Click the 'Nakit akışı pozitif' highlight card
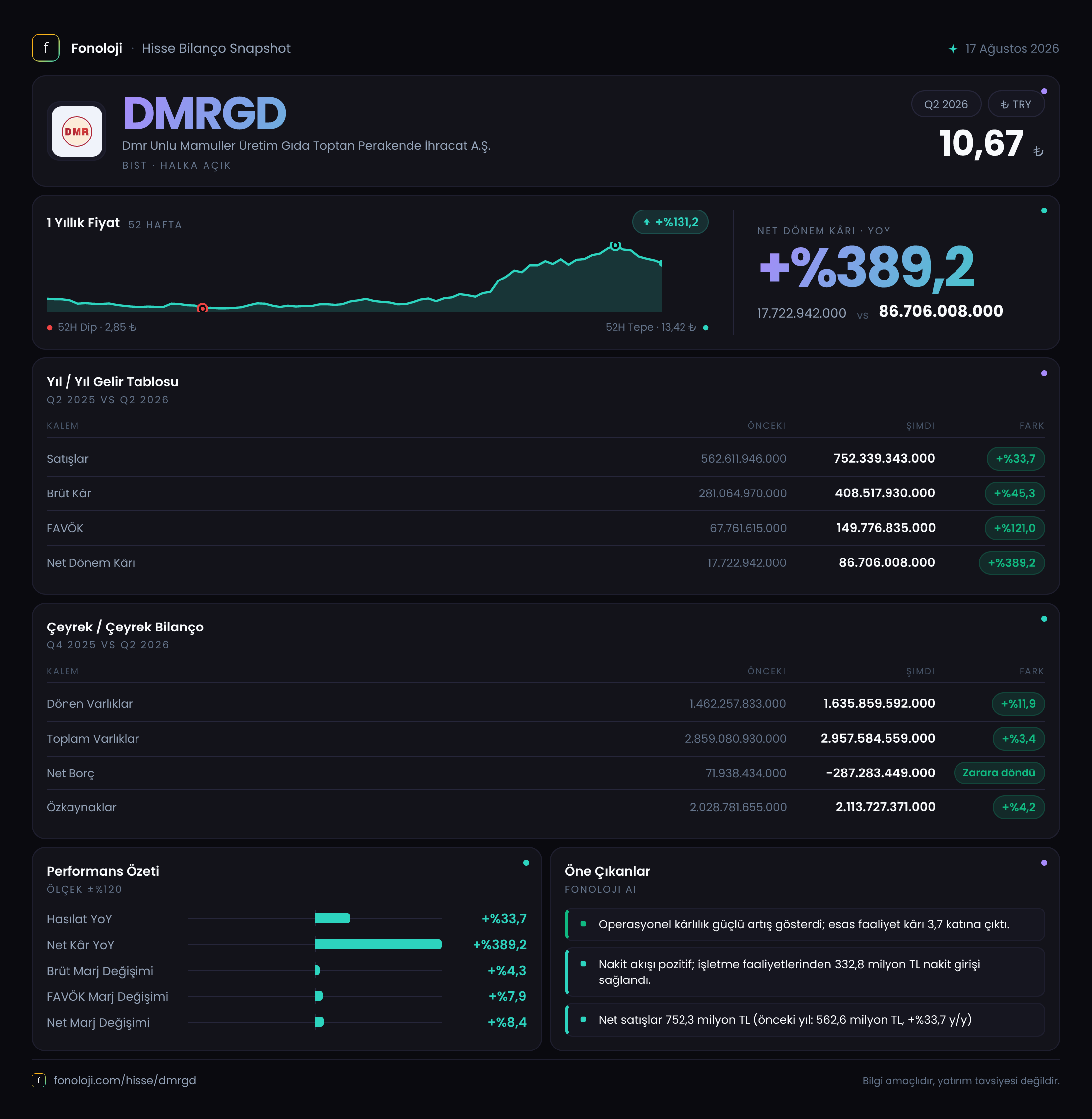This screenshot has height=1119, width=1092. 805,972
